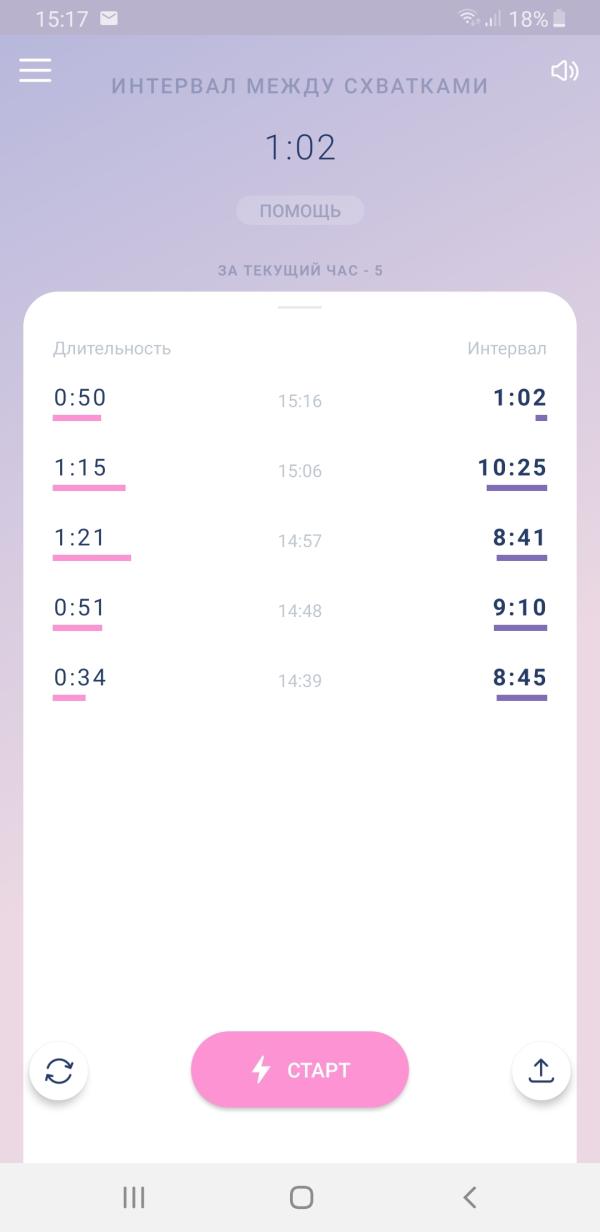Click the pink bar under 1:15
600x1232 pixels.
[x=89, y=488]
